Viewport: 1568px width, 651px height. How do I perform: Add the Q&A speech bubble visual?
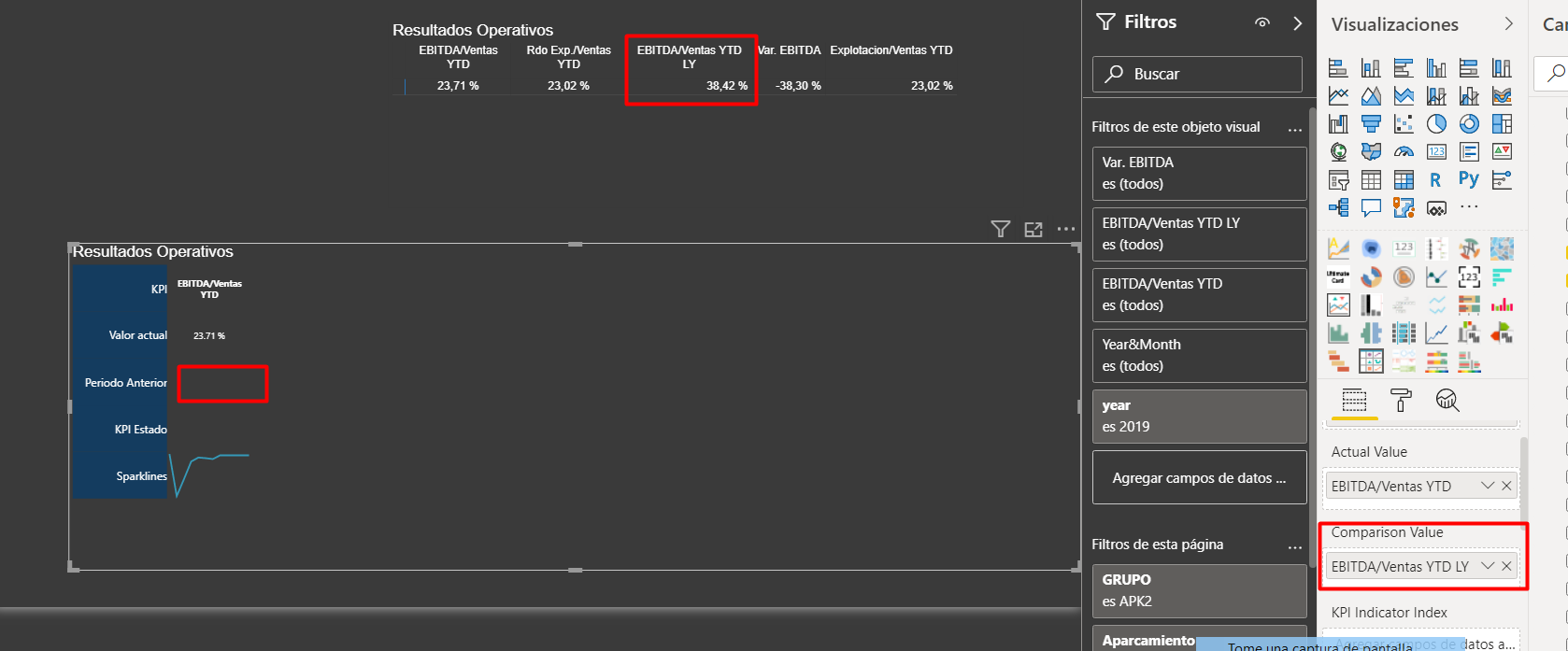(1371, 207)
